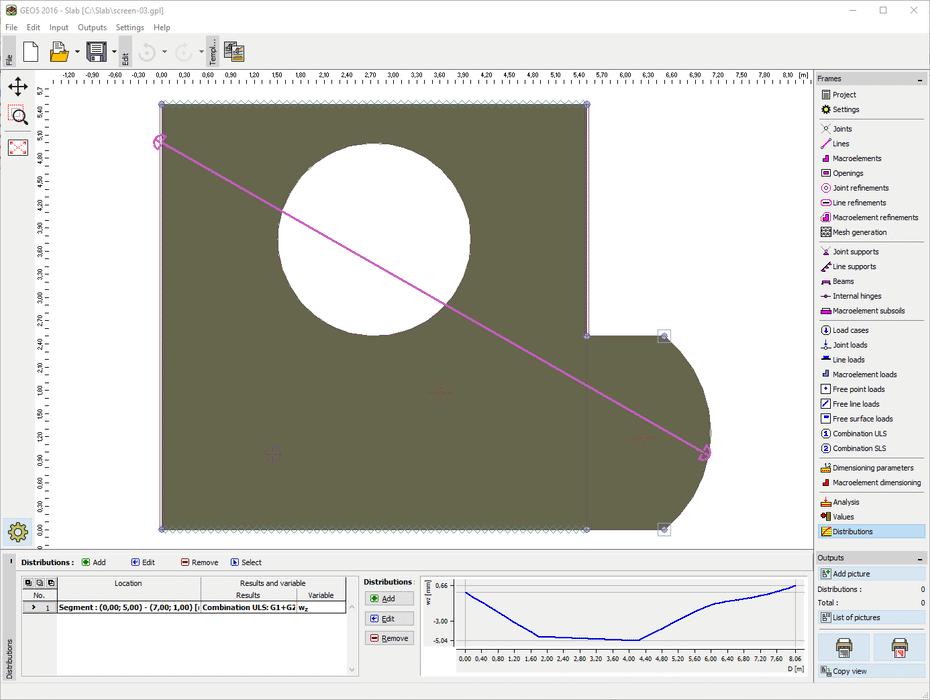
Task: Click the Templates pictures icon in toolbar
Action: (x=235, y=52)
